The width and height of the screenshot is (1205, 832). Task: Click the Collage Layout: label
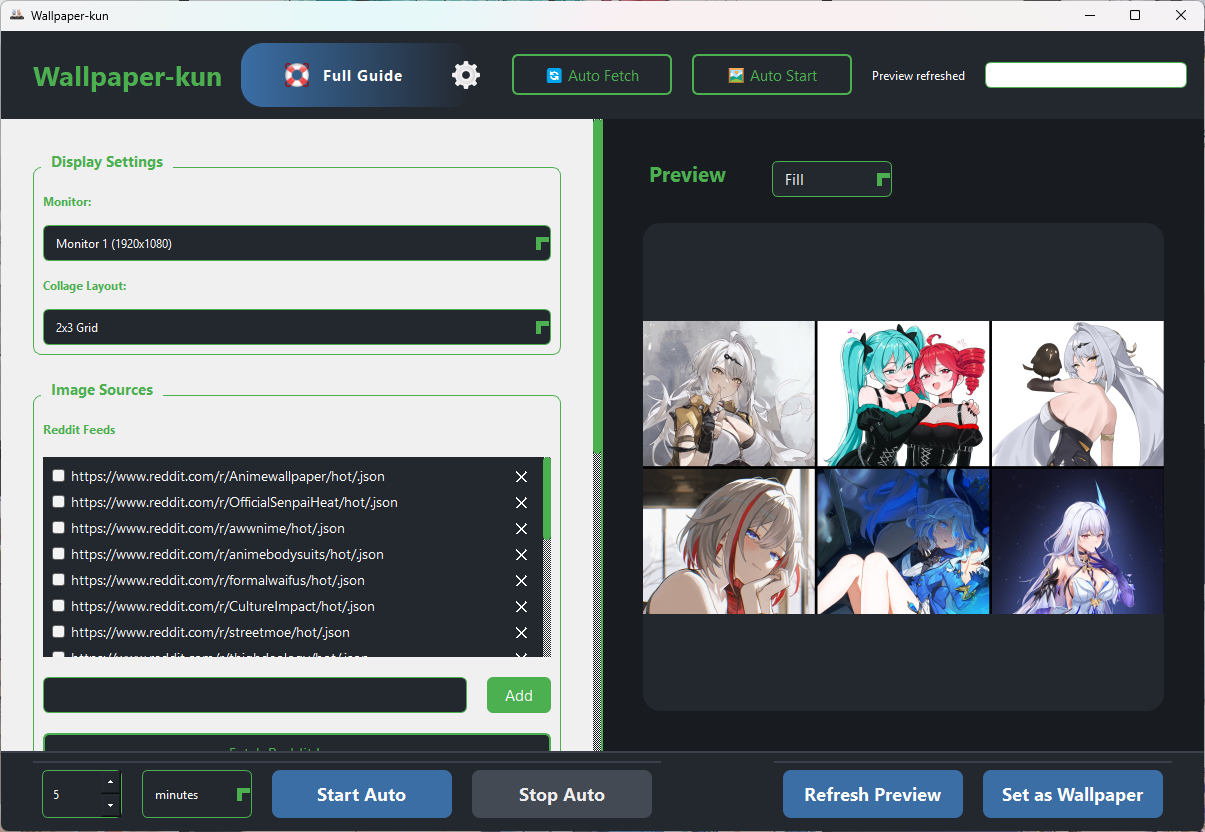(85, 286)
